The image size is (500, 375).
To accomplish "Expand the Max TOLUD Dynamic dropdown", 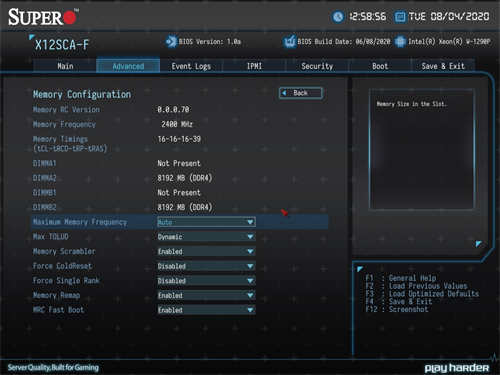I will click(x=206, y=237).
